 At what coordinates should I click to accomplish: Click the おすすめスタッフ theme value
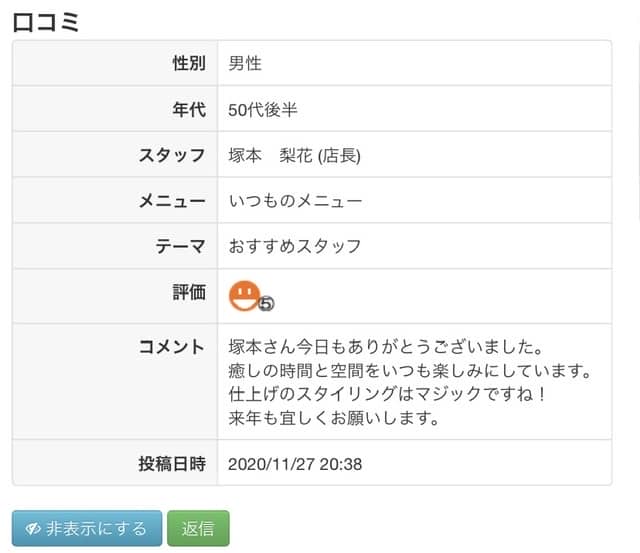tap(295, 247)
